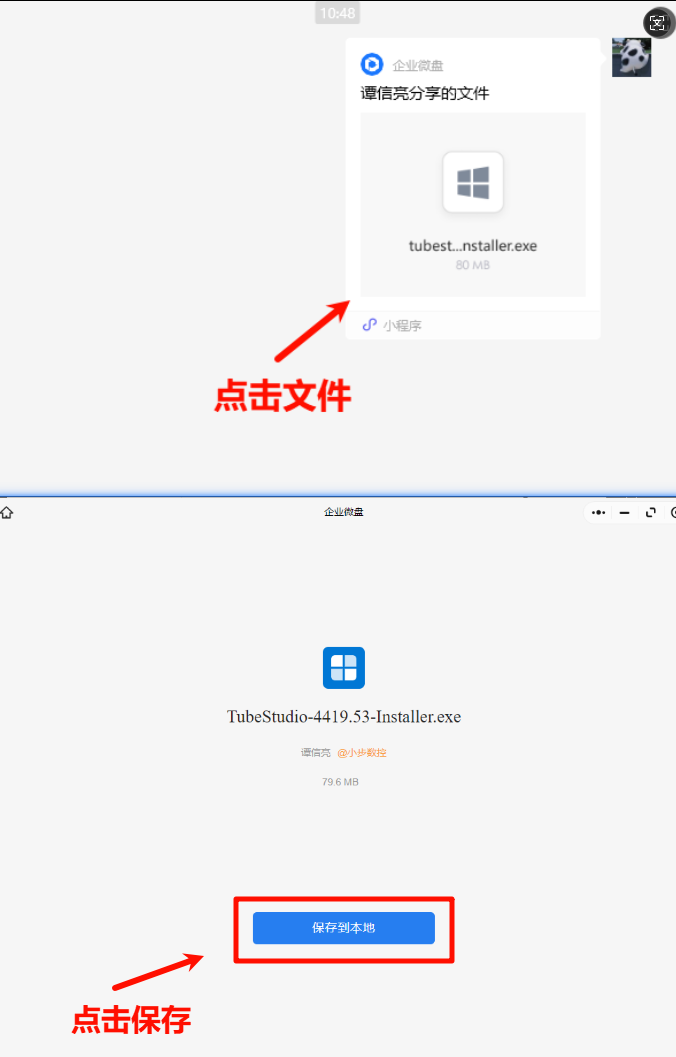Click the 企业微盘 logo icon in chat card
Viewport: 676px width, 1057px height.
[x=371, y=65]
